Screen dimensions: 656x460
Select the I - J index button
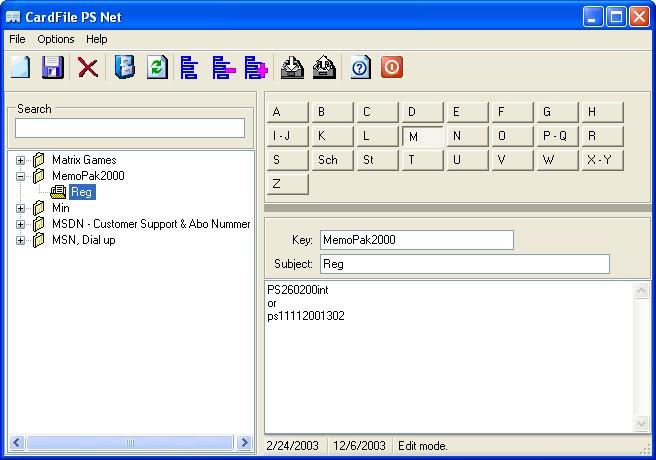pyautogui.click(x=287, y=136)
